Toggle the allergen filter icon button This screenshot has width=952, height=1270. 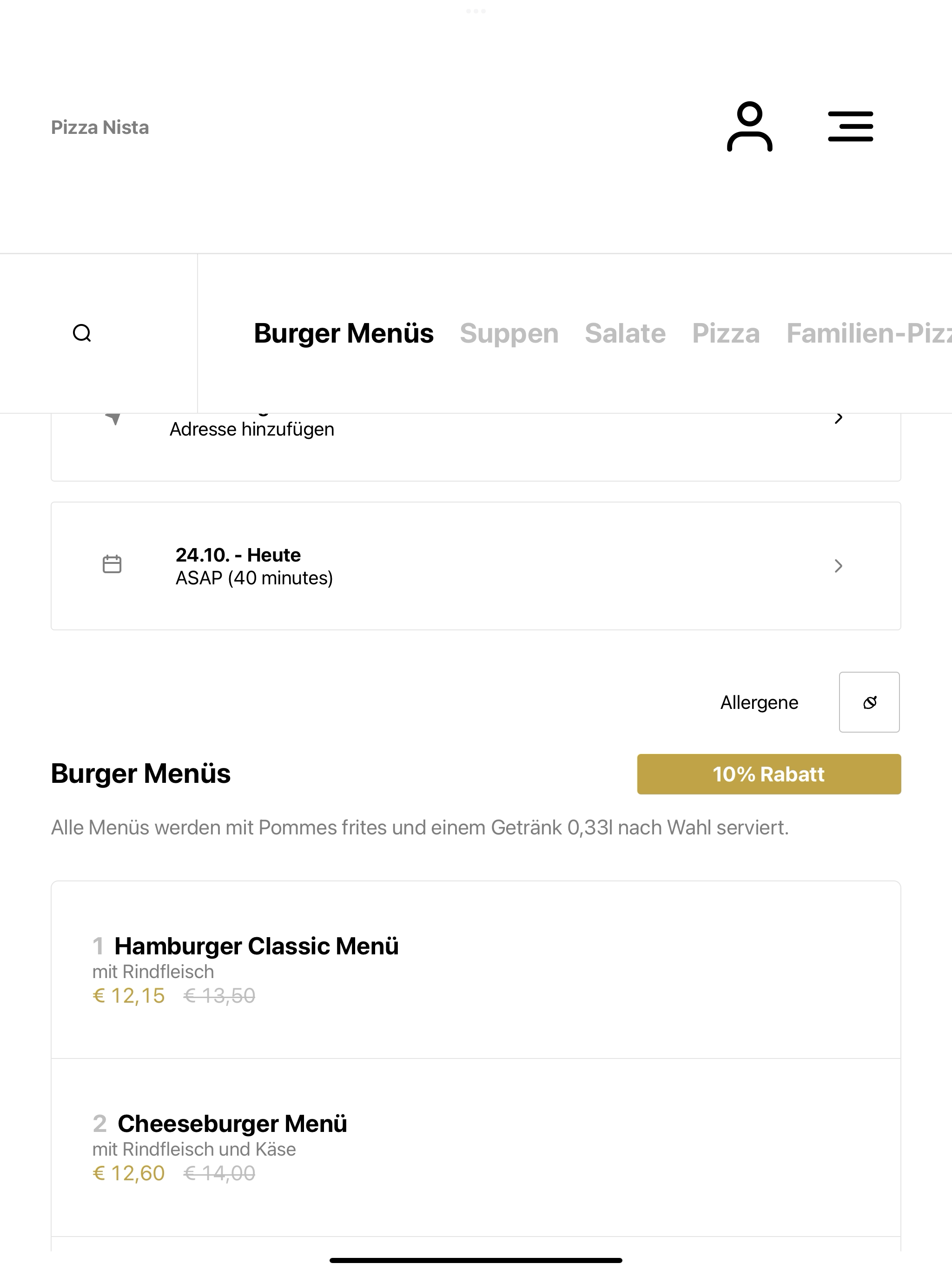click(869, 702)
